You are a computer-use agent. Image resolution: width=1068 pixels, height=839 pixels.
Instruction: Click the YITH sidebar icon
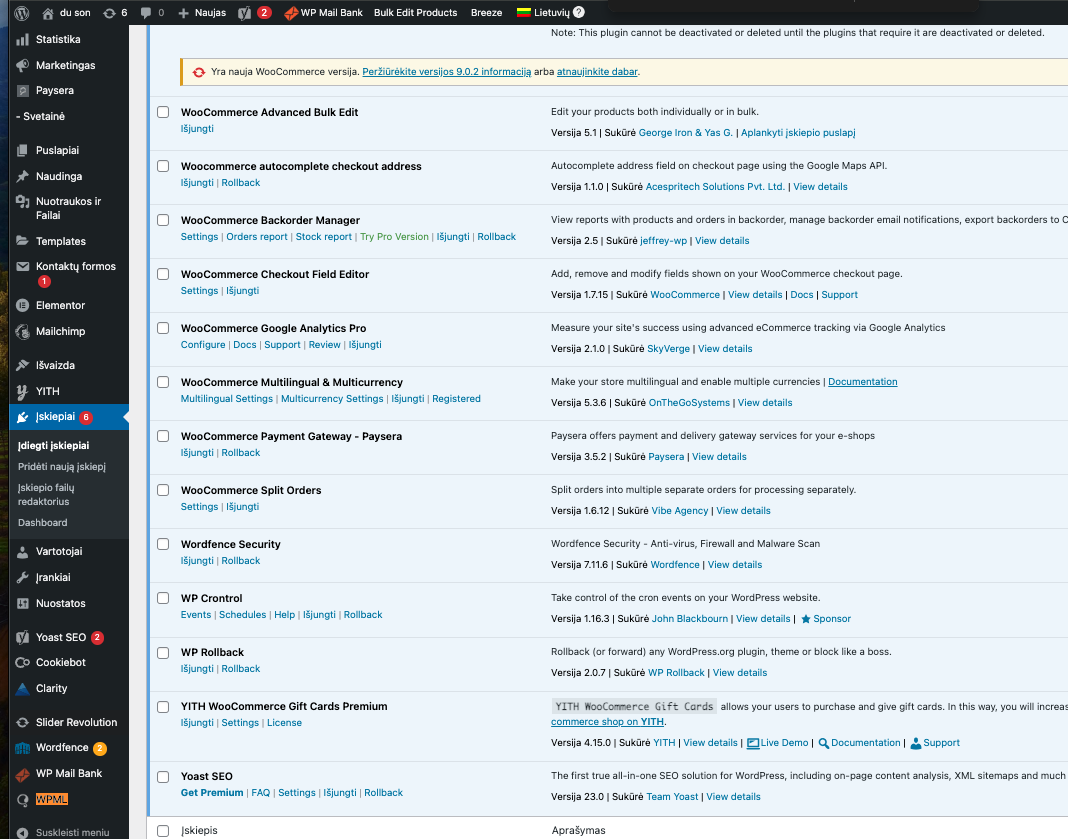[x=22, y=392]
